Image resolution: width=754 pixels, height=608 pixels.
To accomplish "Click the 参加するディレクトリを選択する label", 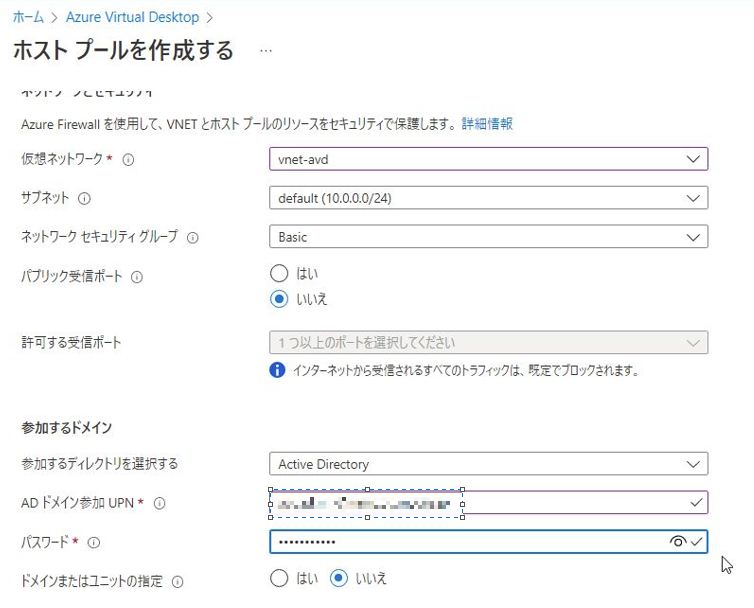I will 100,464.
